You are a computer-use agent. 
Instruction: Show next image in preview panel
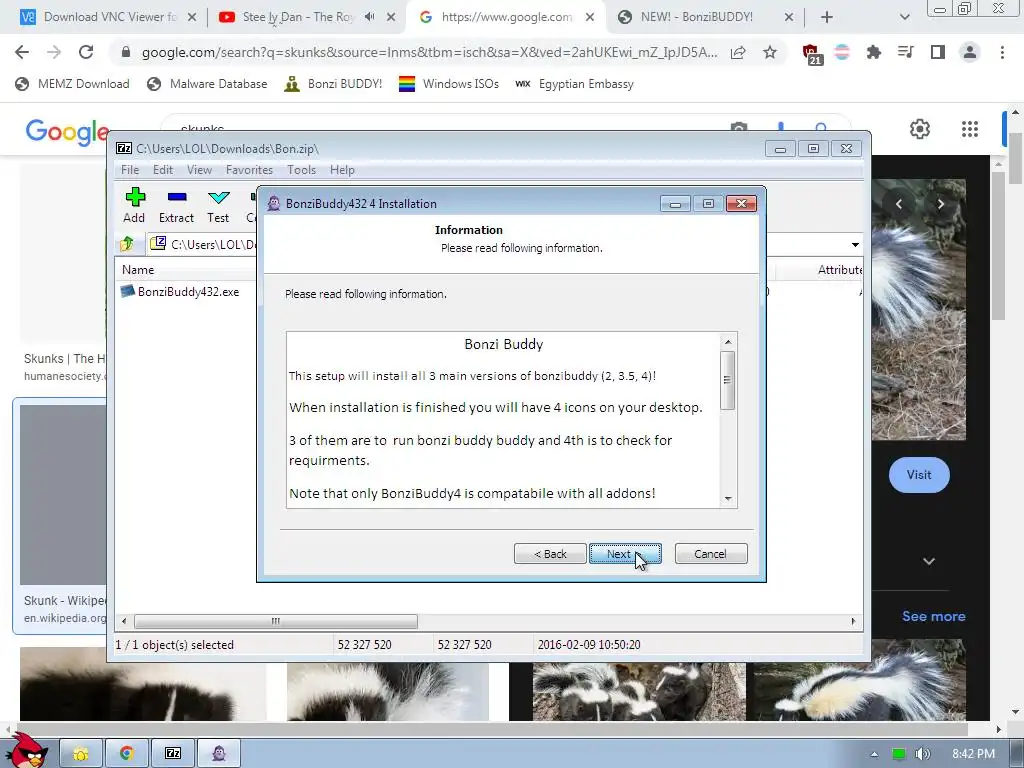point(940,204)
